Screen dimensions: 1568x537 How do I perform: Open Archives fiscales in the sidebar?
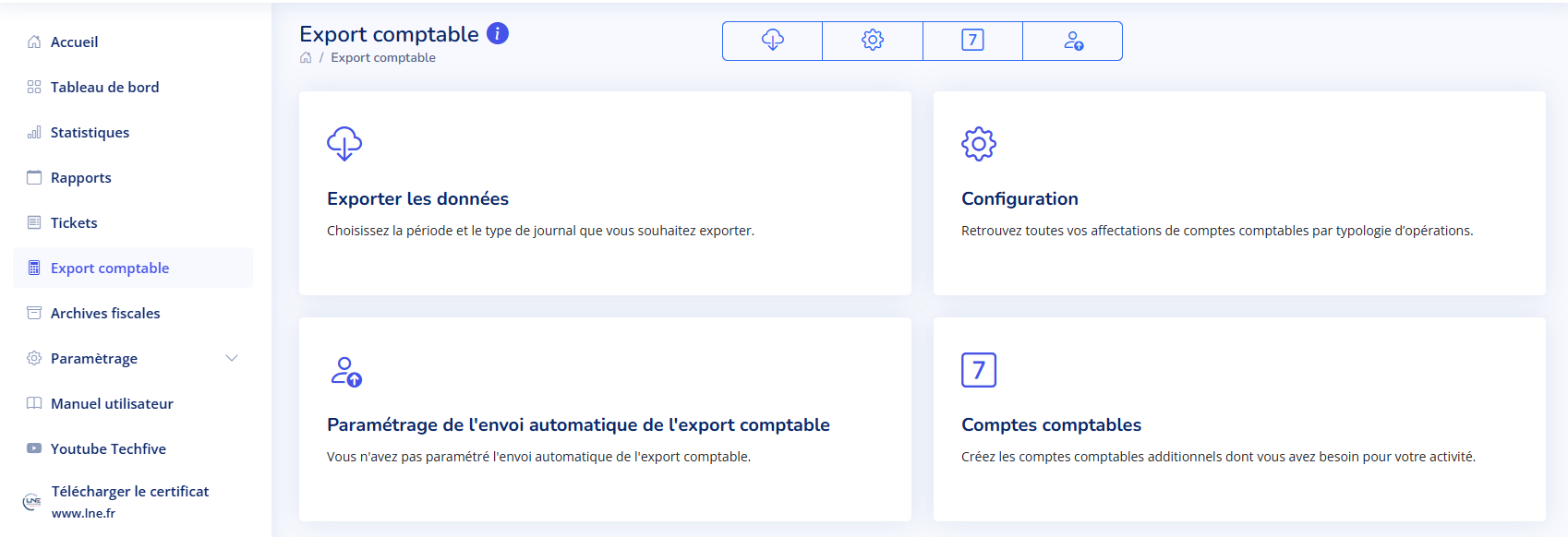click(x=105, y=314)
